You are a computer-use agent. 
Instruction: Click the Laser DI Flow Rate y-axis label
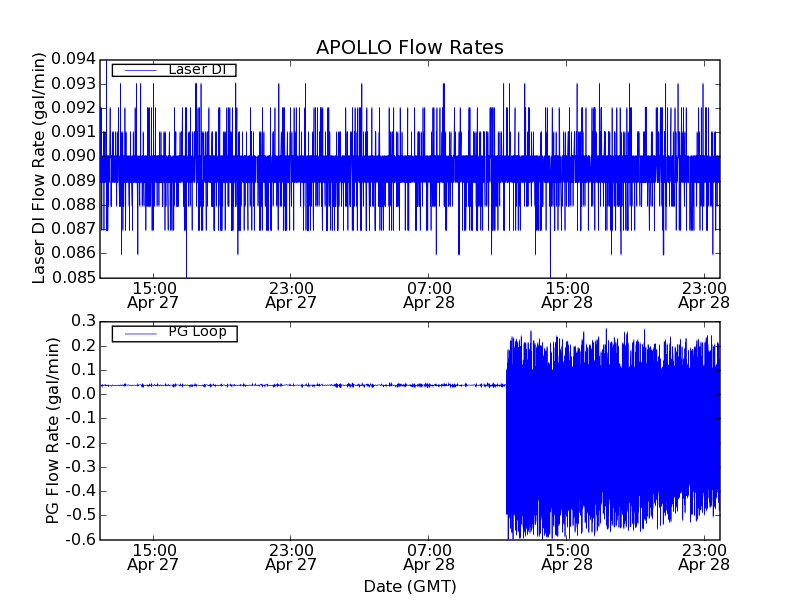[x=40, y=168]
